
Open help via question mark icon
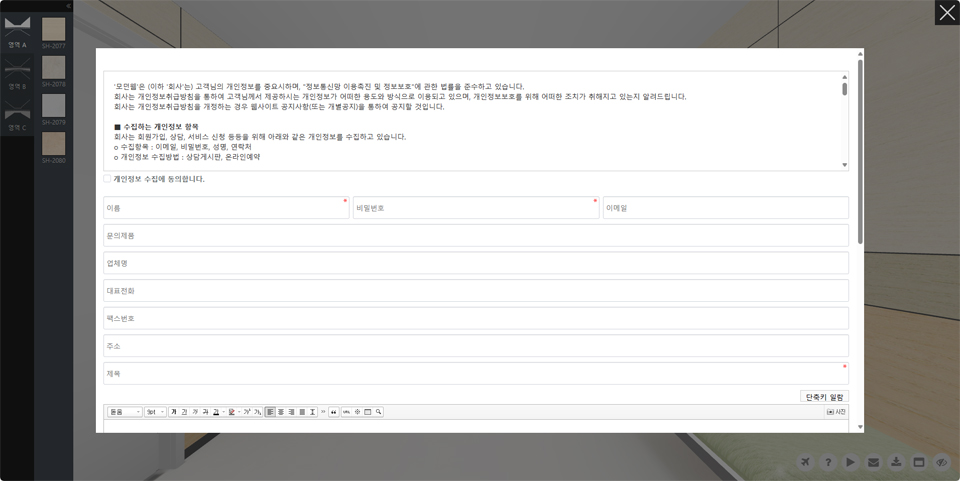[x=828, y=462]
